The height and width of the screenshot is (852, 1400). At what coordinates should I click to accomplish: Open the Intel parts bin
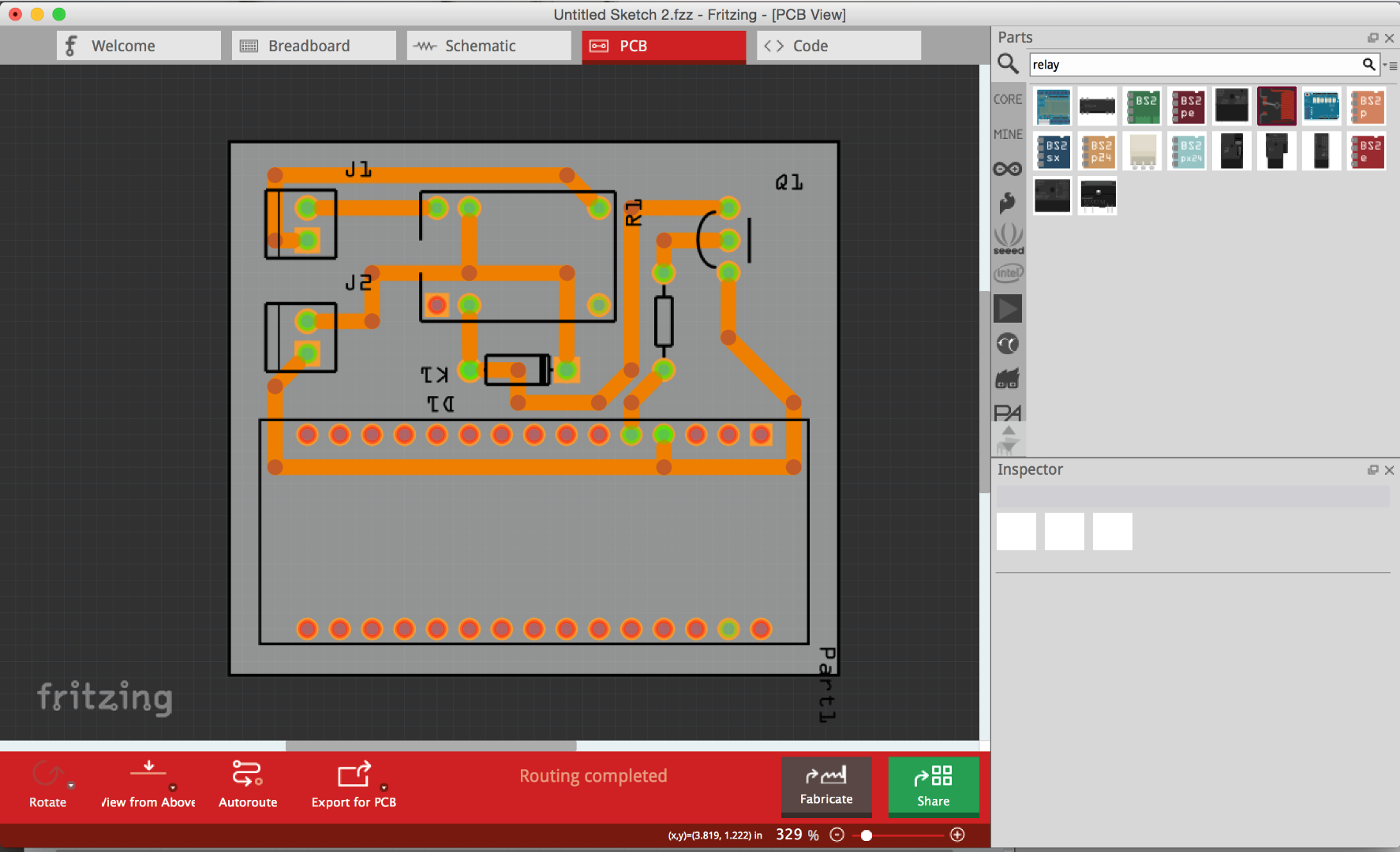1008,272
